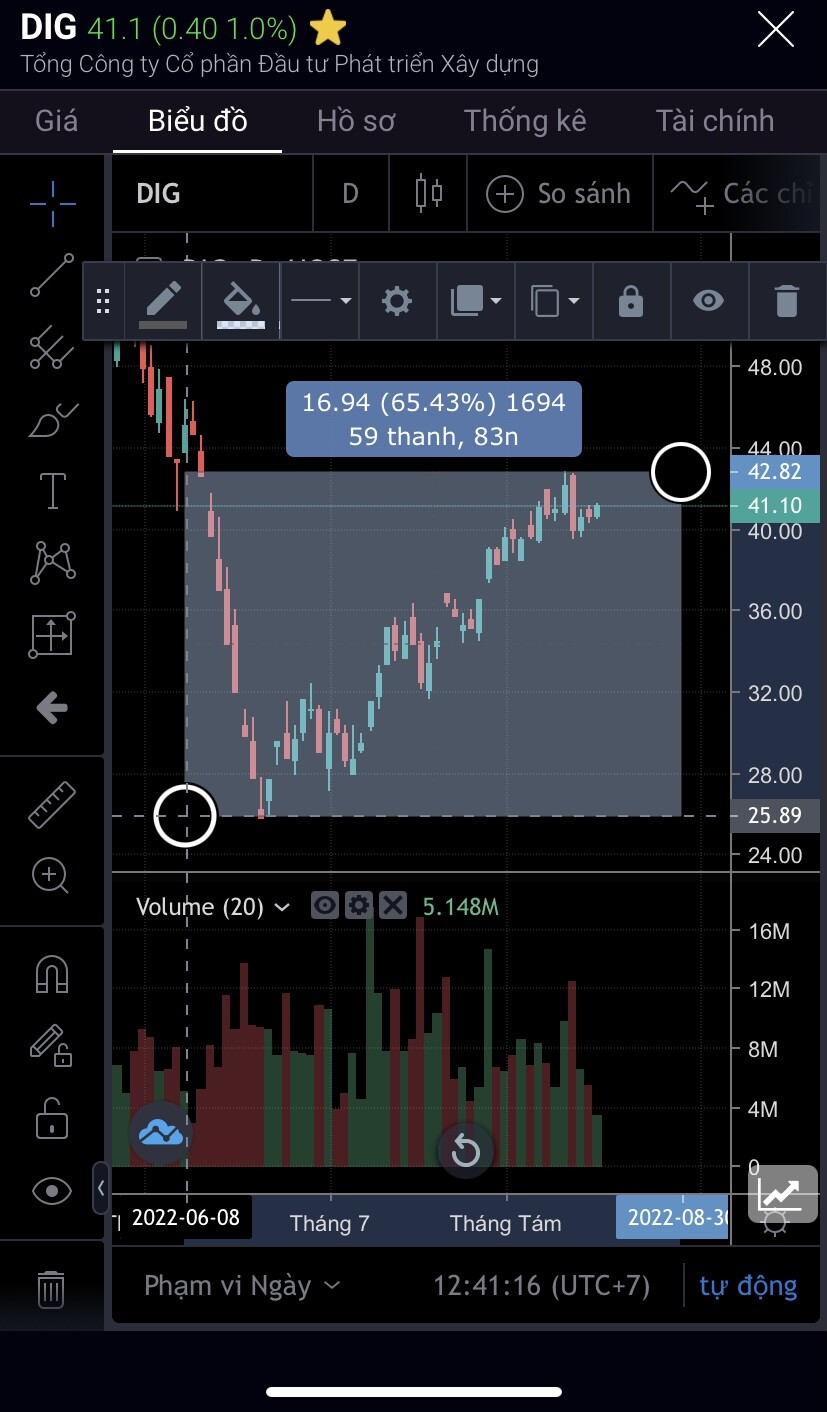
Task: Expand the line style dropdown
Action: point(320,301)
